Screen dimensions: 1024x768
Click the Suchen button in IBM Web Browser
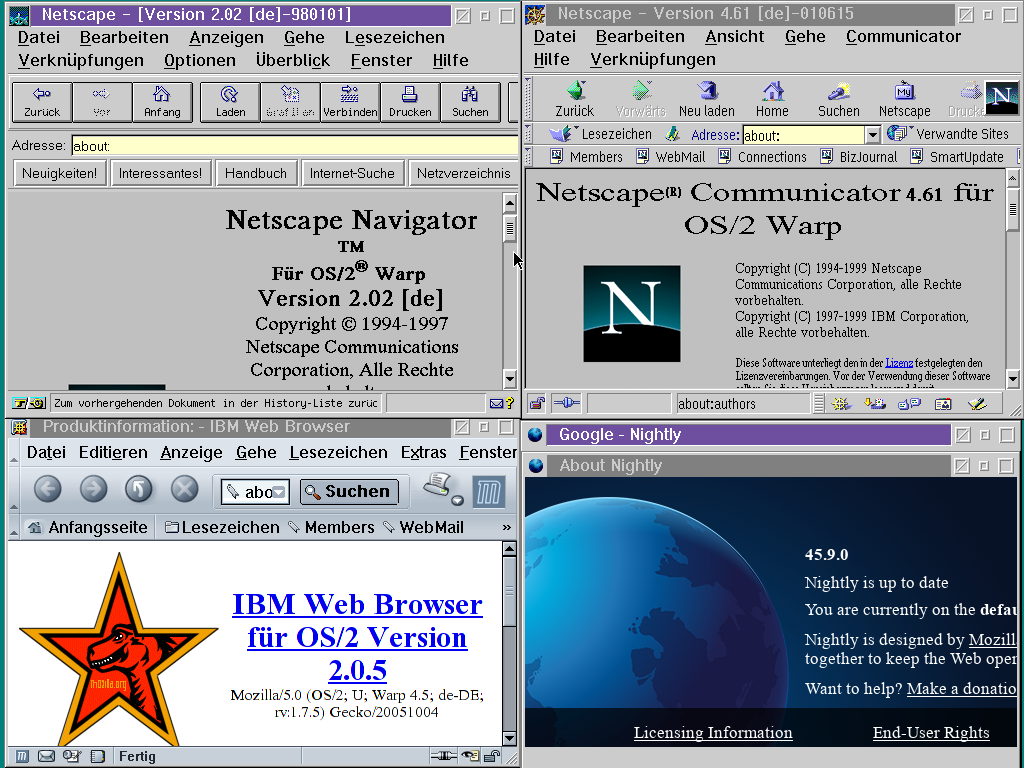349,492
